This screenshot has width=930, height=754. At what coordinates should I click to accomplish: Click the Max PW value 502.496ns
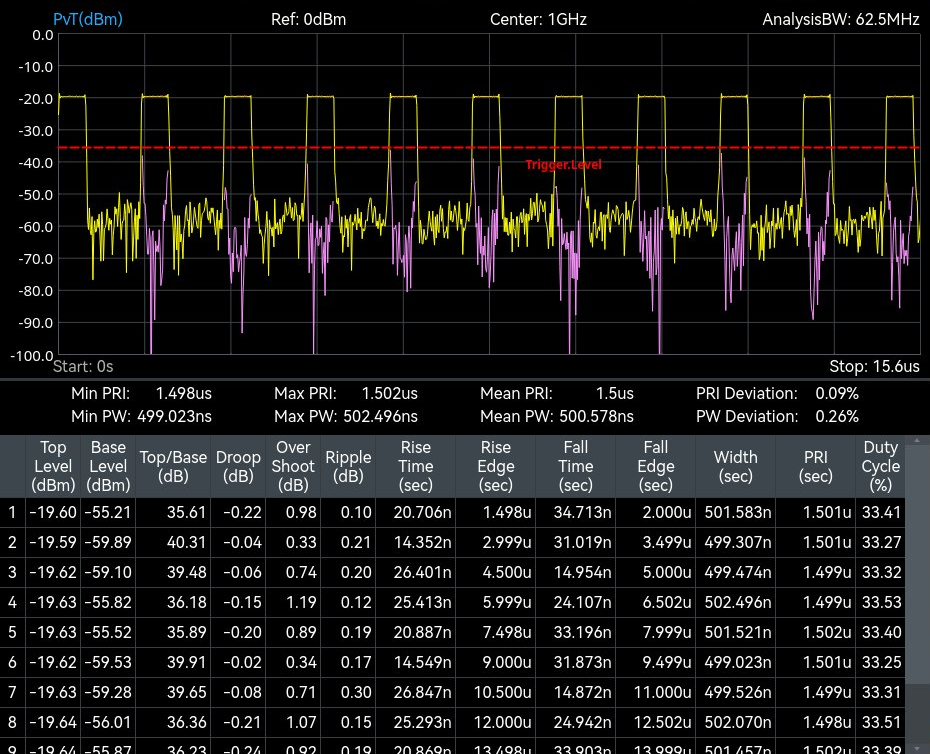tap(380, 416)
